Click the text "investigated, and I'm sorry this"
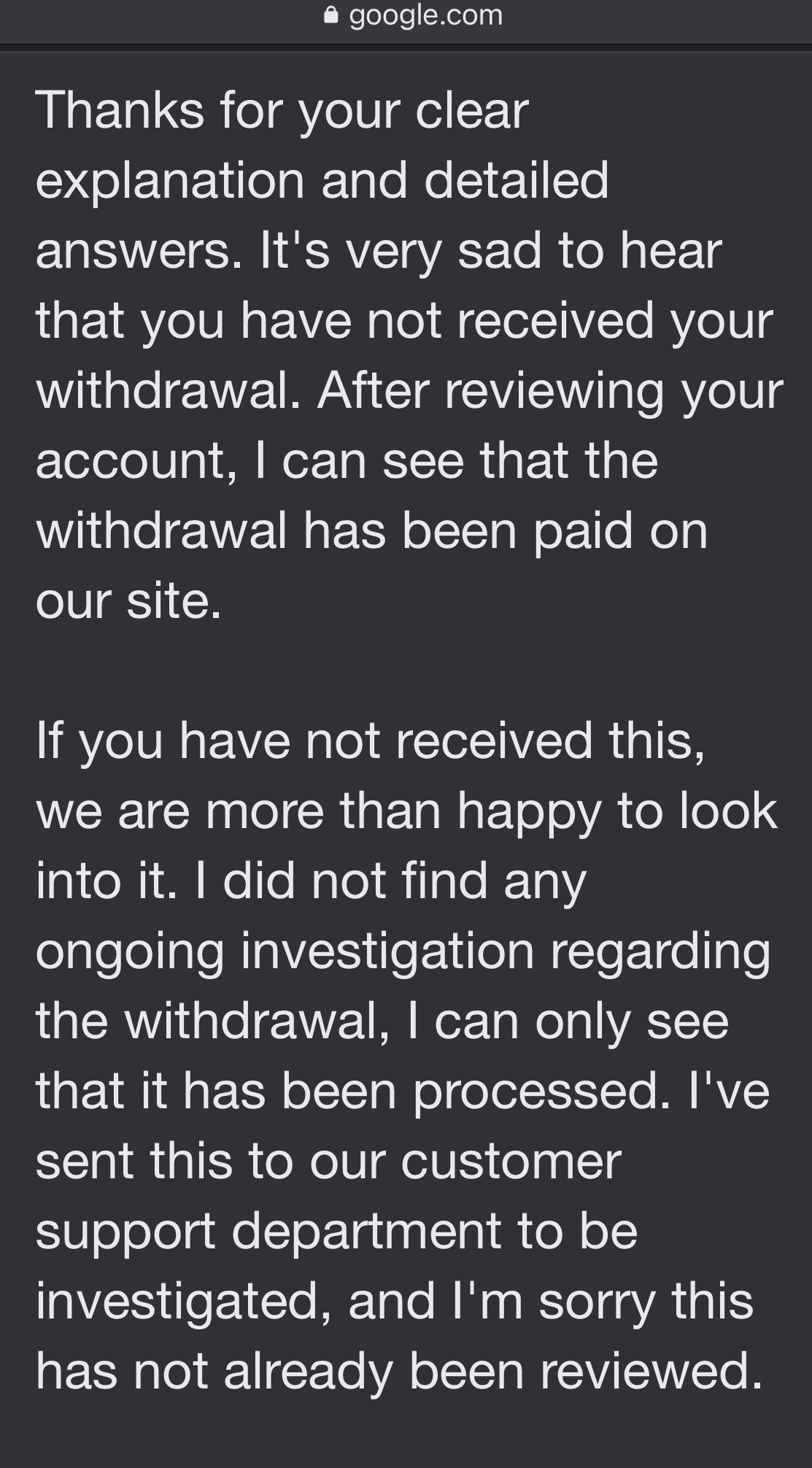The height and width of the screenshot is (1468, 812). coord(394,1302)
